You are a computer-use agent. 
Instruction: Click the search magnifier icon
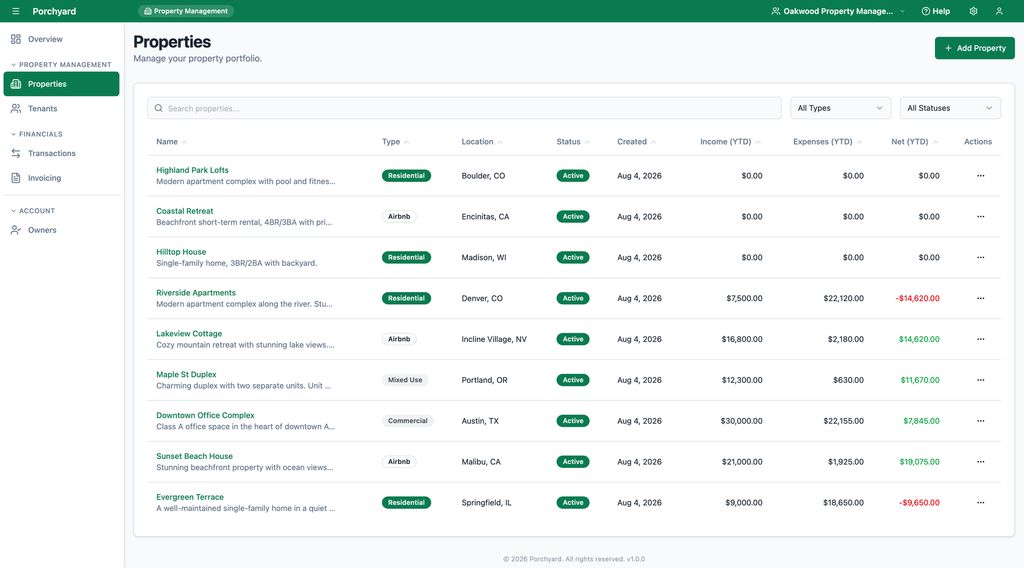coord(159,108)
